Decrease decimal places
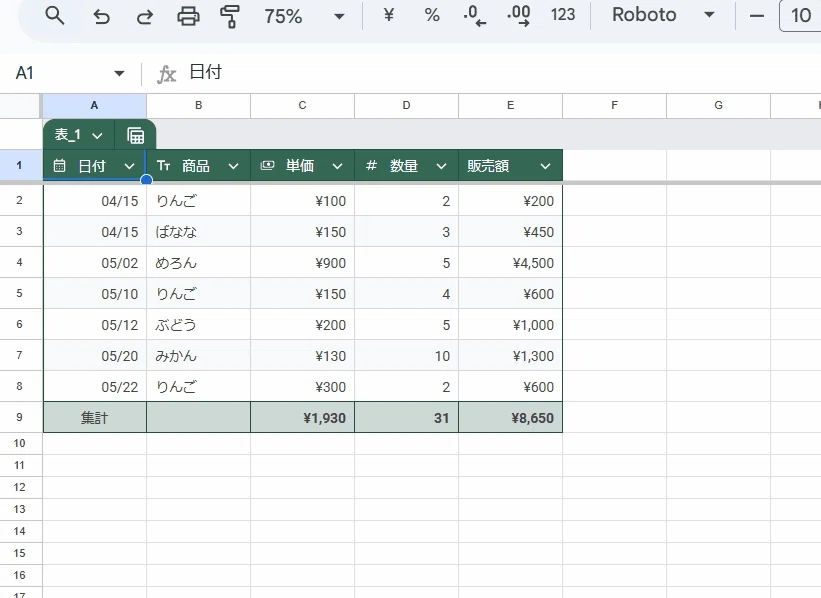 [474, 15]
